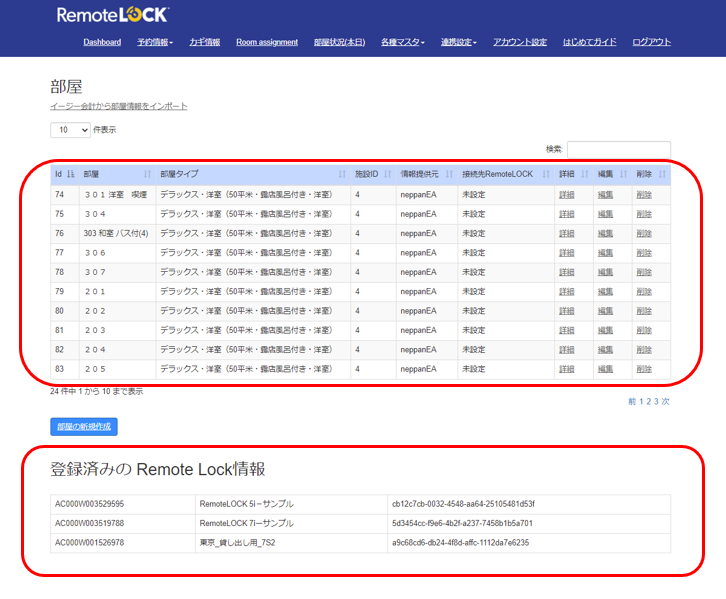Viewport: 726px width, 599px height.
Task: Click 編集 for room Id 82
Action: pyautogui.click(x=605, y=350)
